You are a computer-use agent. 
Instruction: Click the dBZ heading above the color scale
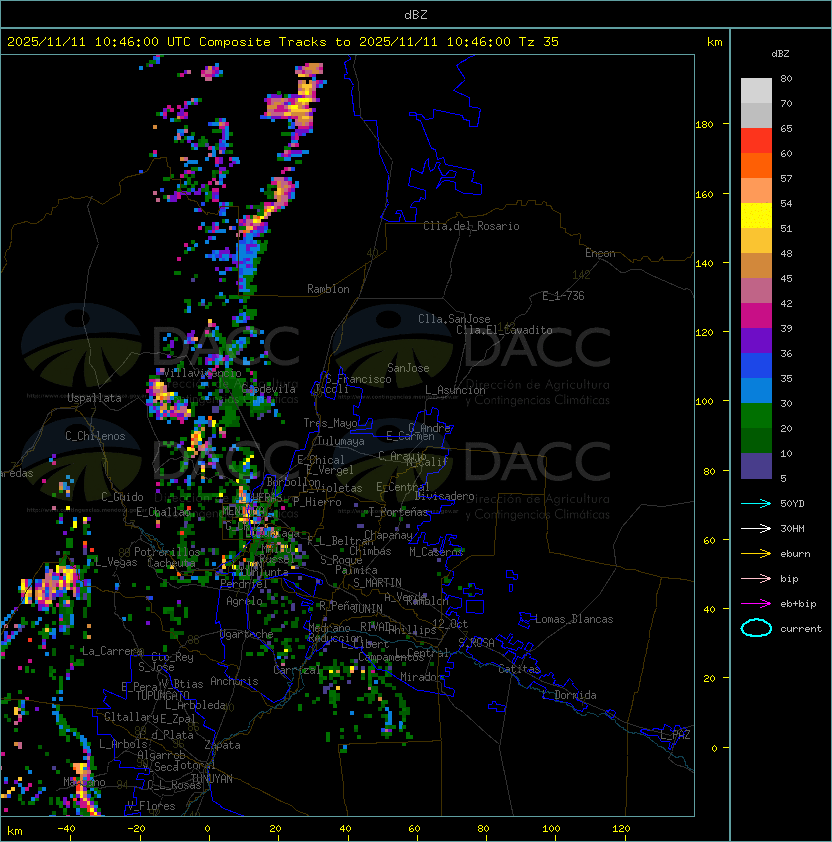tap(780, 54)
